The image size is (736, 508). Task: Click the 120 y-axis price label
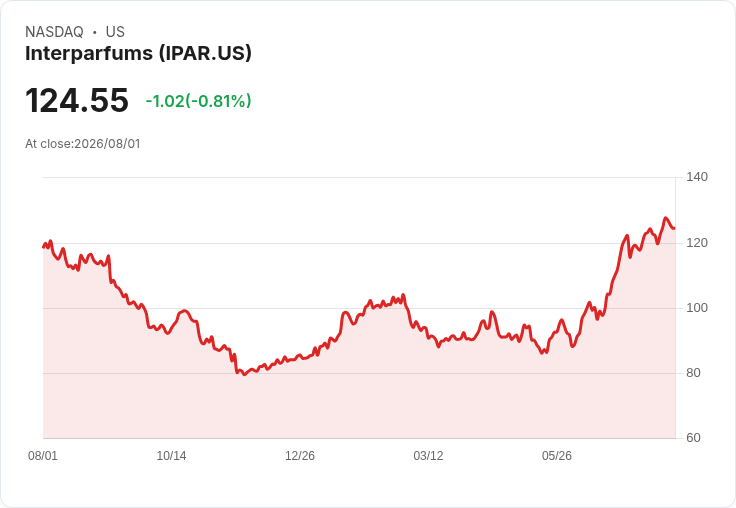[x=697, y=243]
